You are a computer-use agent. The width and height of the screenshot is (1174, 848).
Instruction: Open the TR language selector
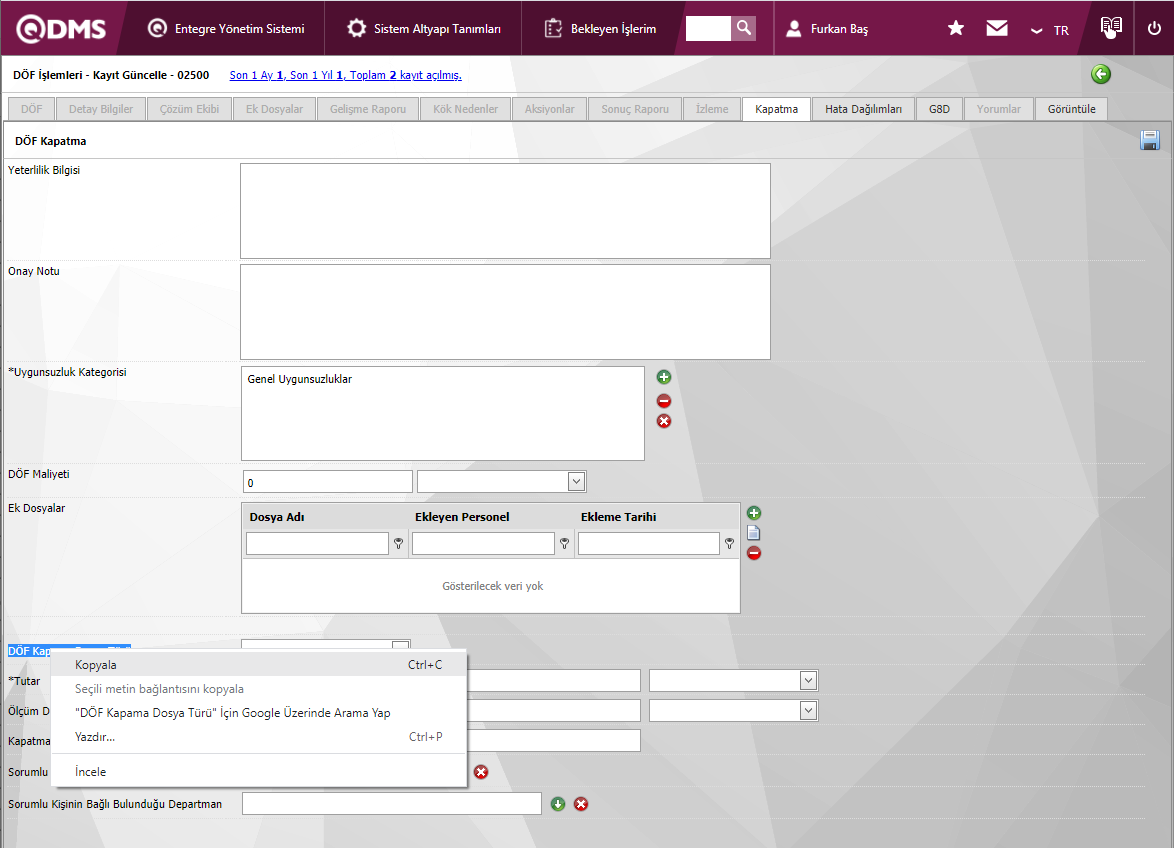tap(1050, 30)
